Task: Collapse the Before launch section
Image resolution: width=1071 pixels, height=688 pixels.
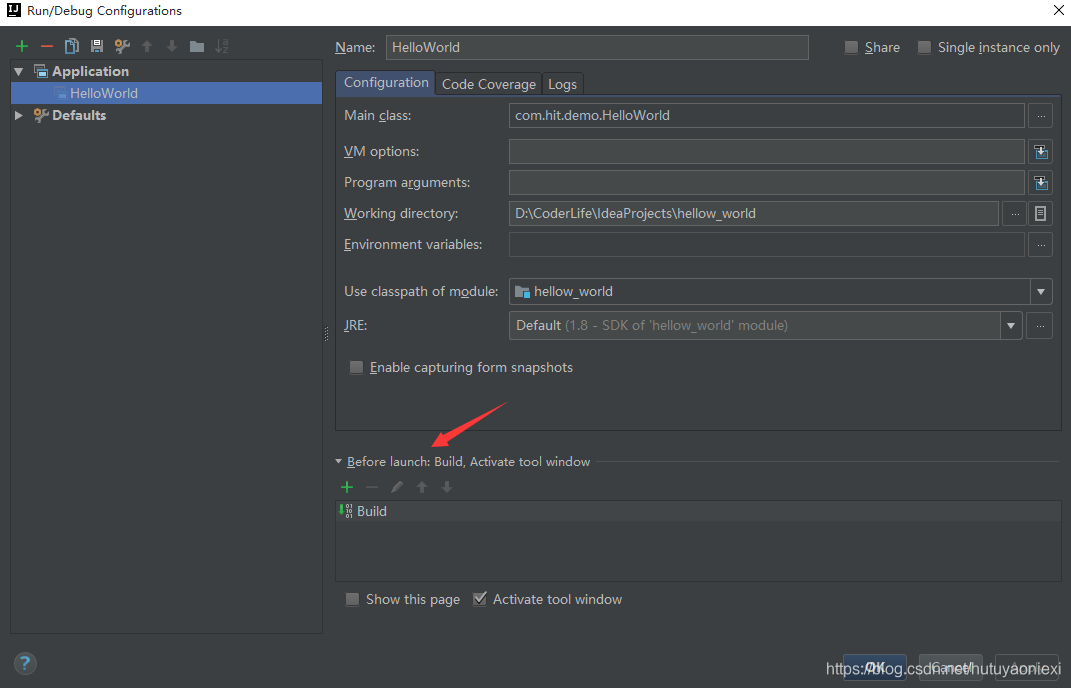Action: (338, 462)
